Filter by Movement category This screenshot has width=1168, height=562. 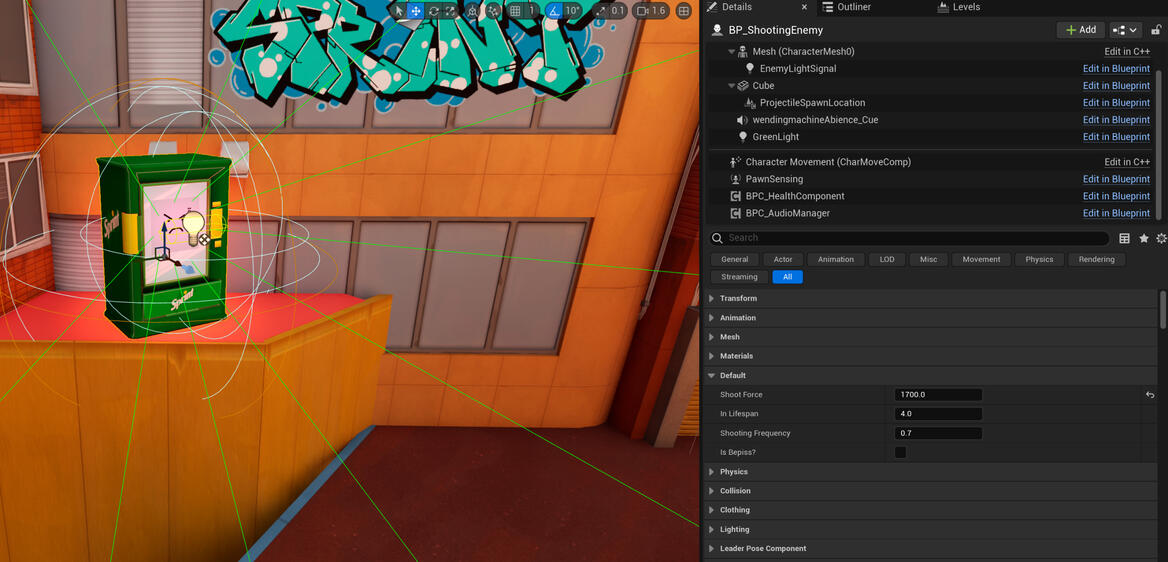click(981, 259)
